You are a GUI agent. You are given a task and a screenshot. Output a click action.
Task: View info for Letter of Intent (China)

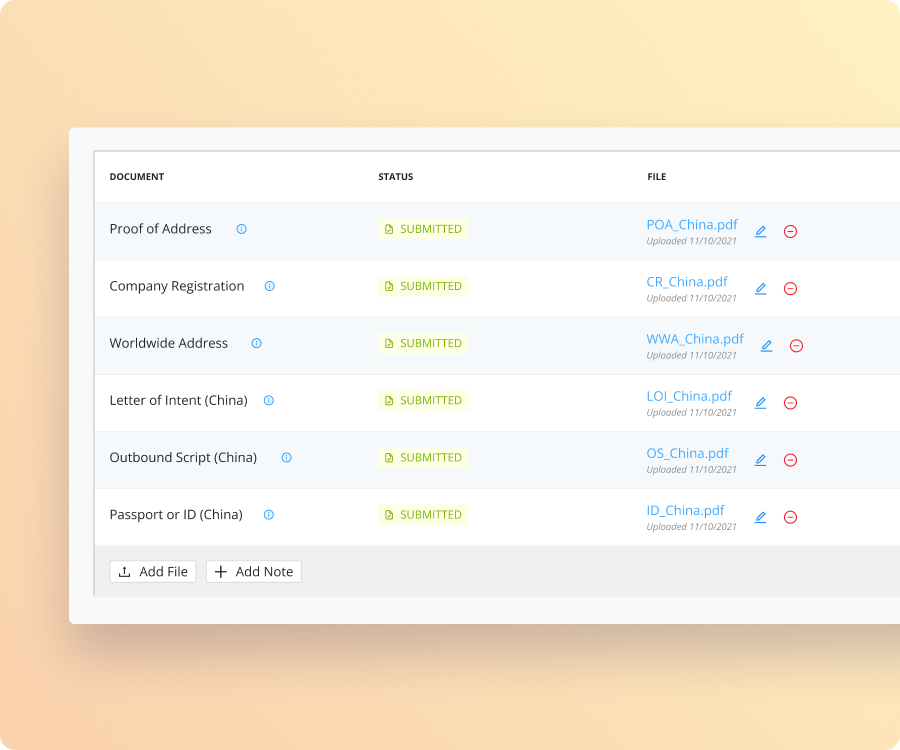tap(268, 400)
